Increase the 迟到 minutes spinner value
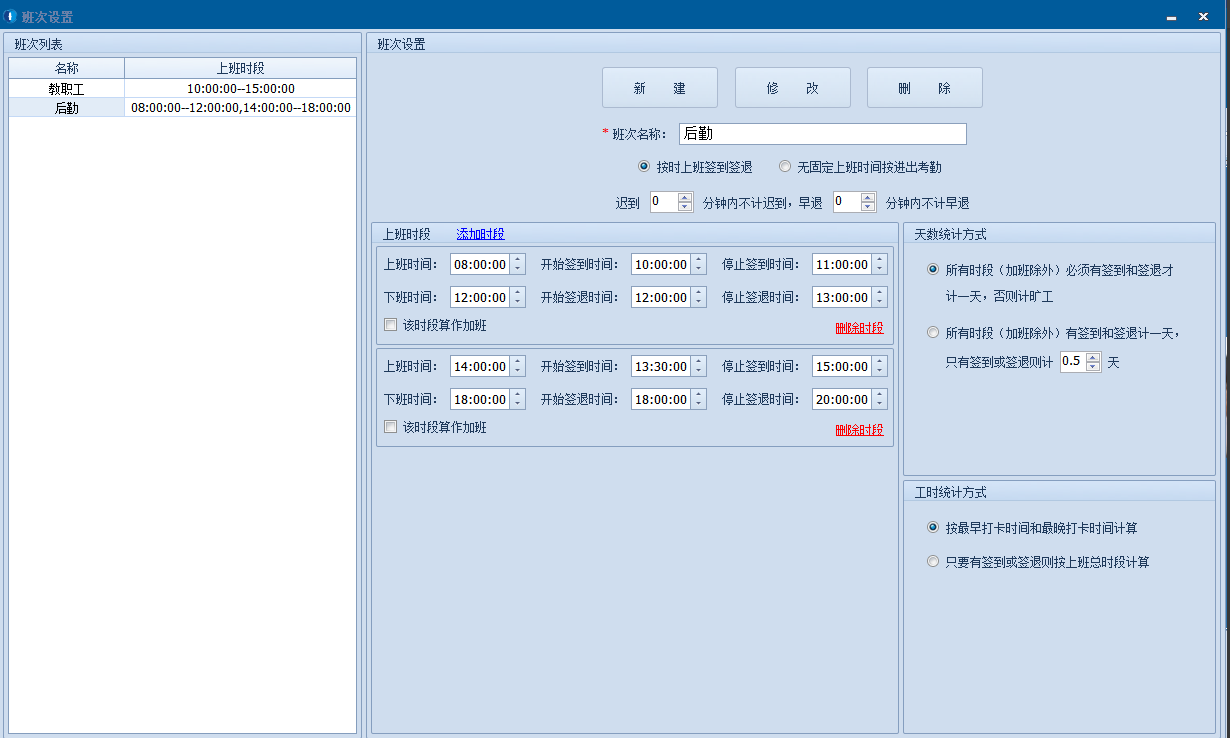The height and width of the screenshot is (738, 1230). pyautogui.click(x=685, y=198)
